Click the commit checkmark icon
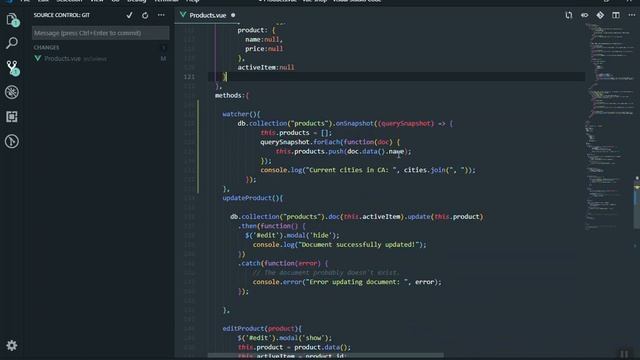Screen dimensions: 640x360 click(129, 15)
